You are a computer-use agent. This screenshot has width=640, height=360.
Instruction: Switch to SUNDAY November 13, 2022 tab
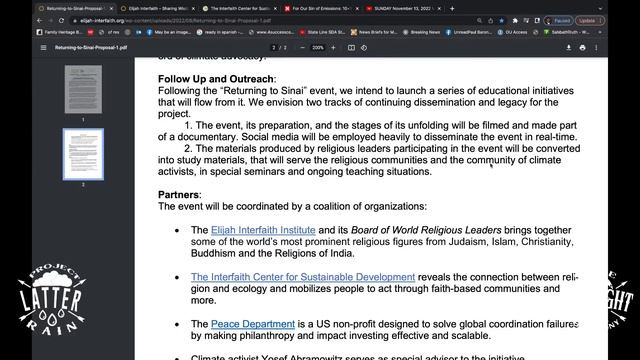tap(404, 9)
